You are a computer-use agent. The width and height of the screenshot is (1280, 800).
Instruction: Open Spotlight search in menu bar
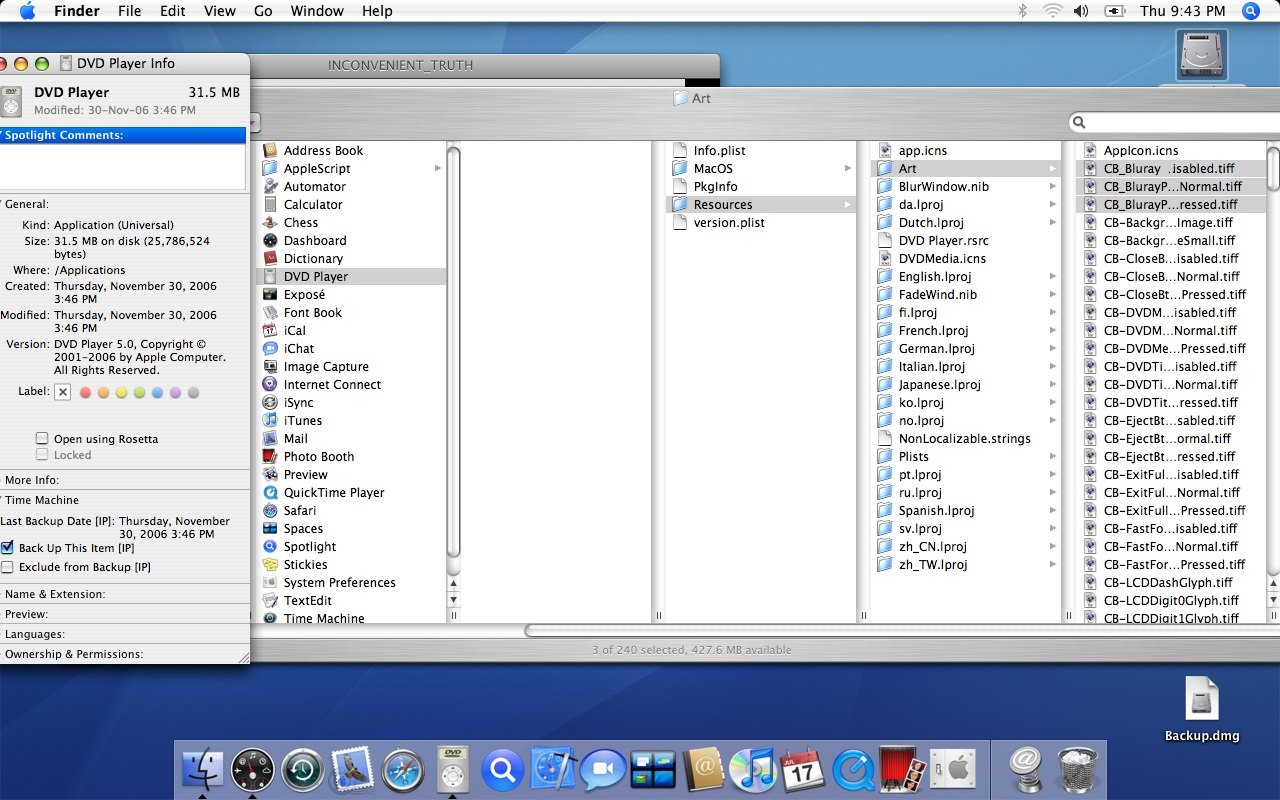click(x=1251, y=11)
